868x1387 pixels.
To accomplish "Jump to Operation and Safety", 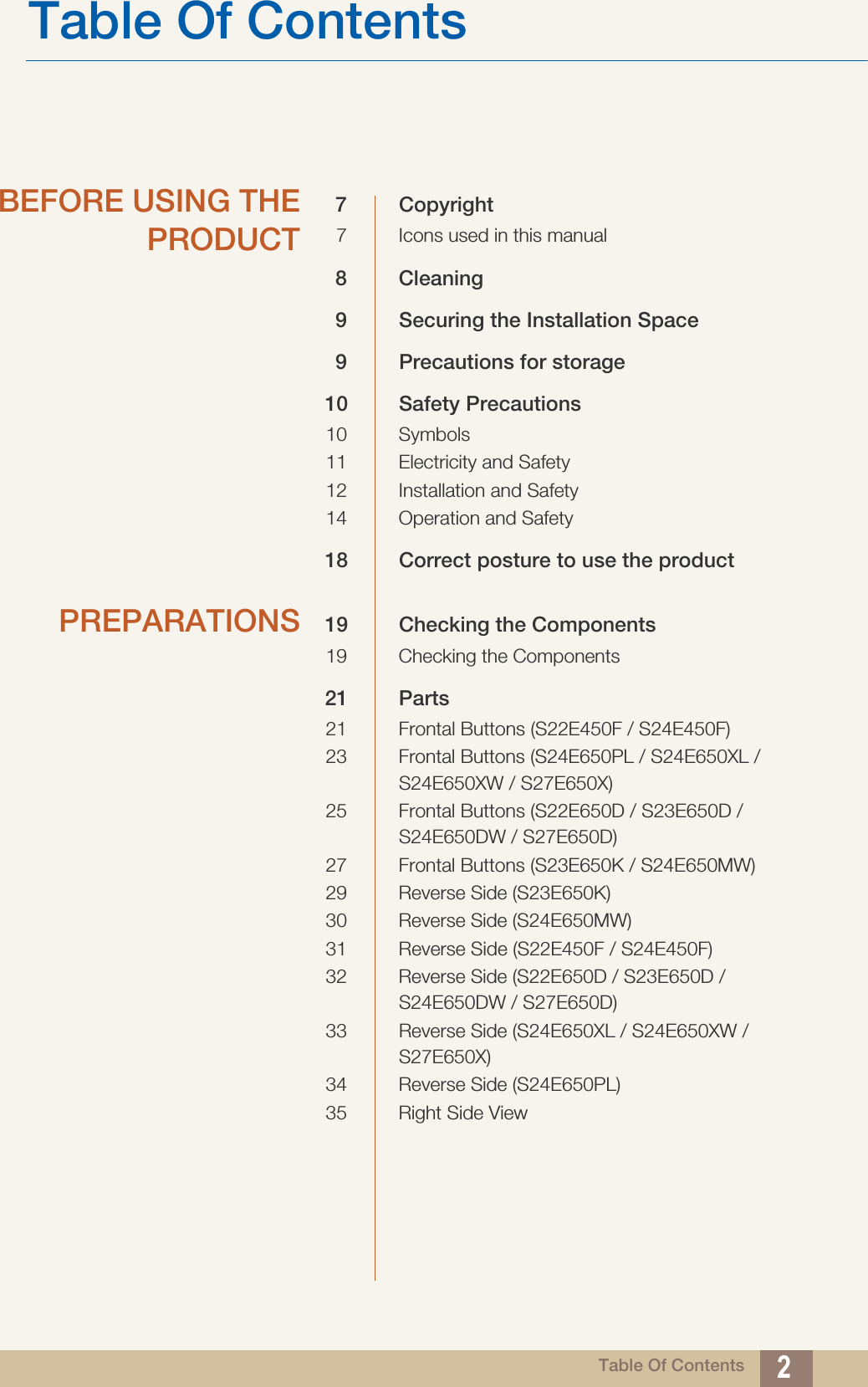I will [486, 519].
